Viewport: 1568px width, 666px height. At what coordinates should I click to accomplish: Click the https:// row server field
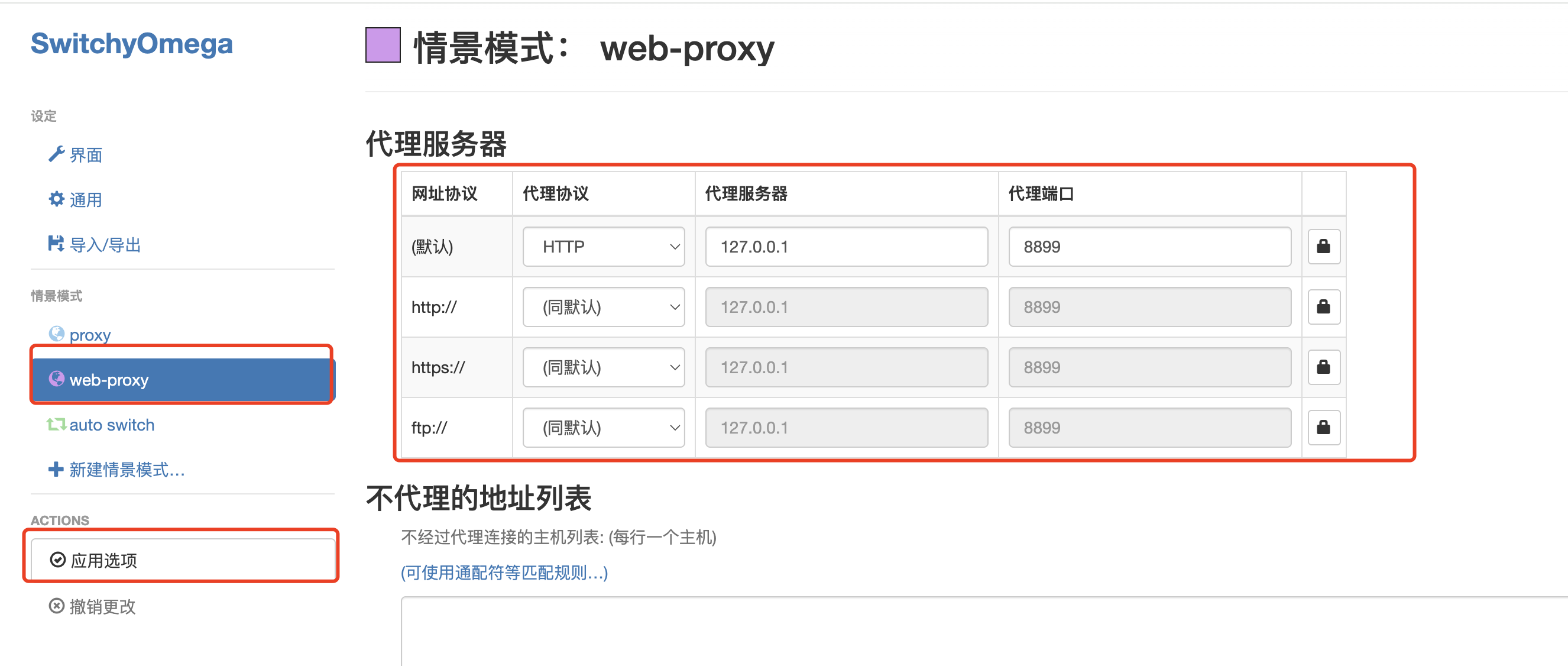click(846, 367)
